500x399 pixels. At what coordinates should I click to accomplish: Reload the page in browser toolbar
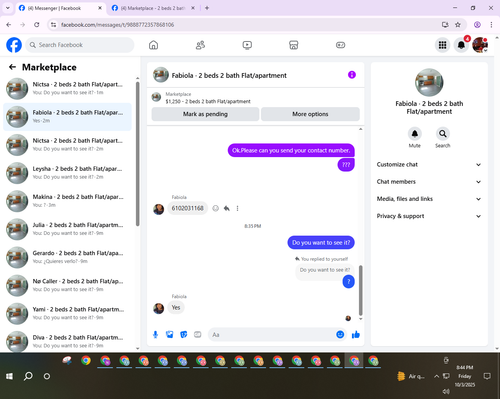pos(37,25)
